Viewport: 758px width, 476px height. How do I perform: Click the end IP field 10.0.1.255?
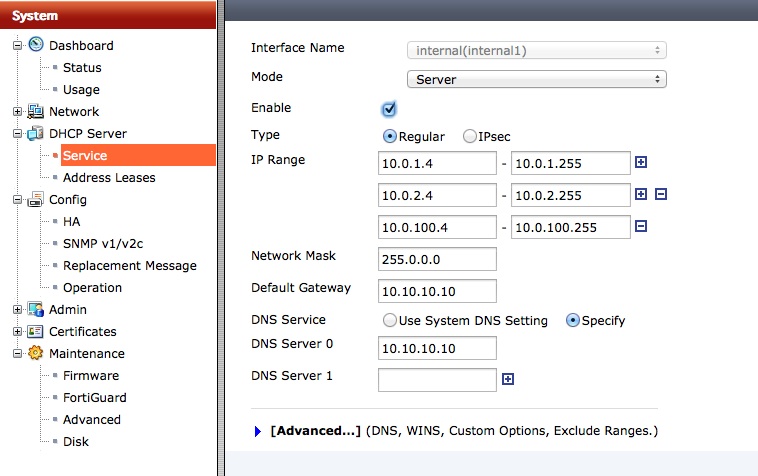[570, 163]
